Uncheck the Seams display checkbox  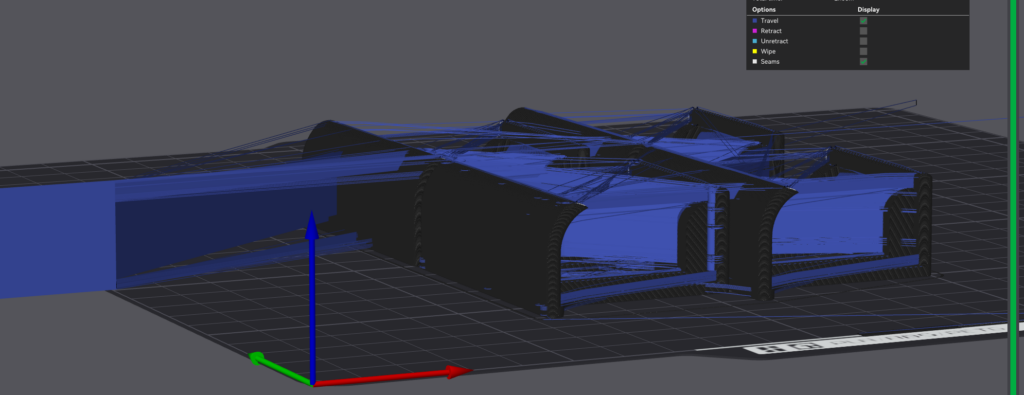863,61
